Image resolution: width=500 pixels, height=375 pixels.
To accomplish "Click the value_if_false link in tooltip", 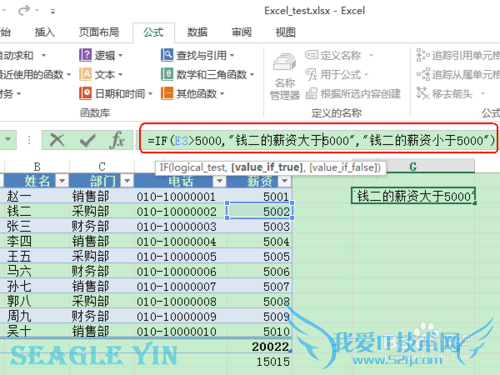I will pos(343,167).
